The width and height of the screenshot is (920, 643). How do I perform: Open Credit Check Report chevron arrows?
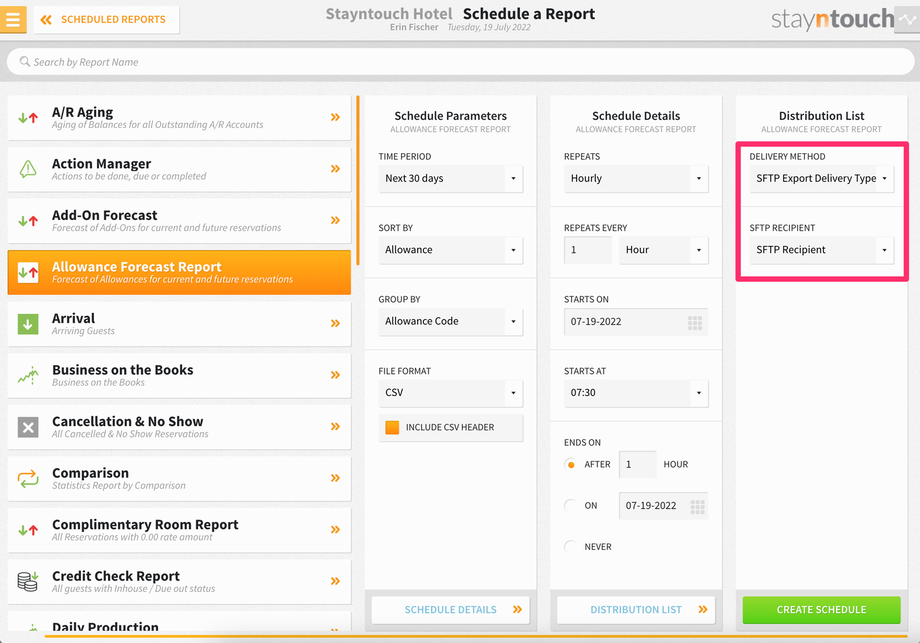335,581
